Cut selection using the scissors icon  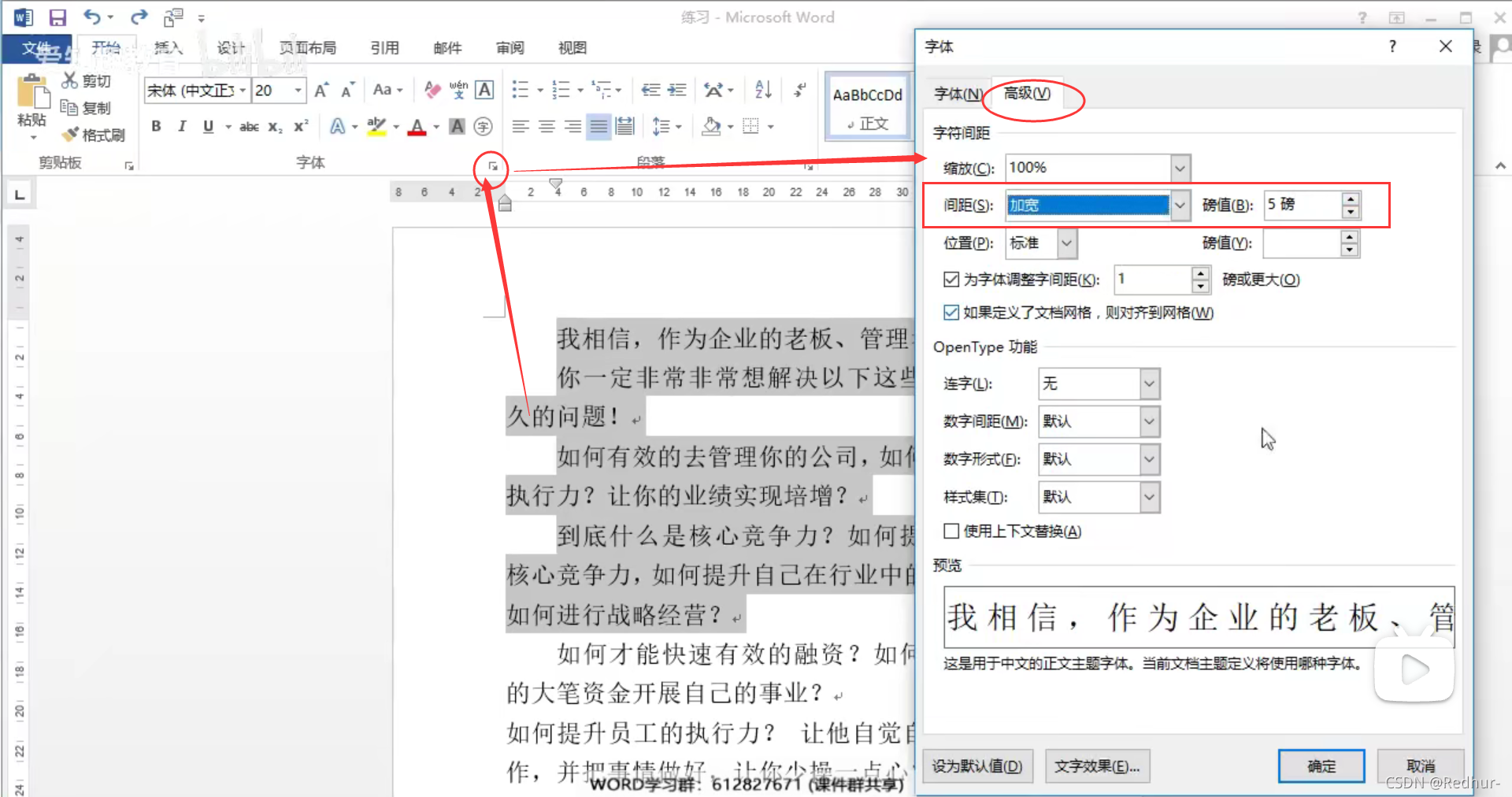(x=69, y=80)
